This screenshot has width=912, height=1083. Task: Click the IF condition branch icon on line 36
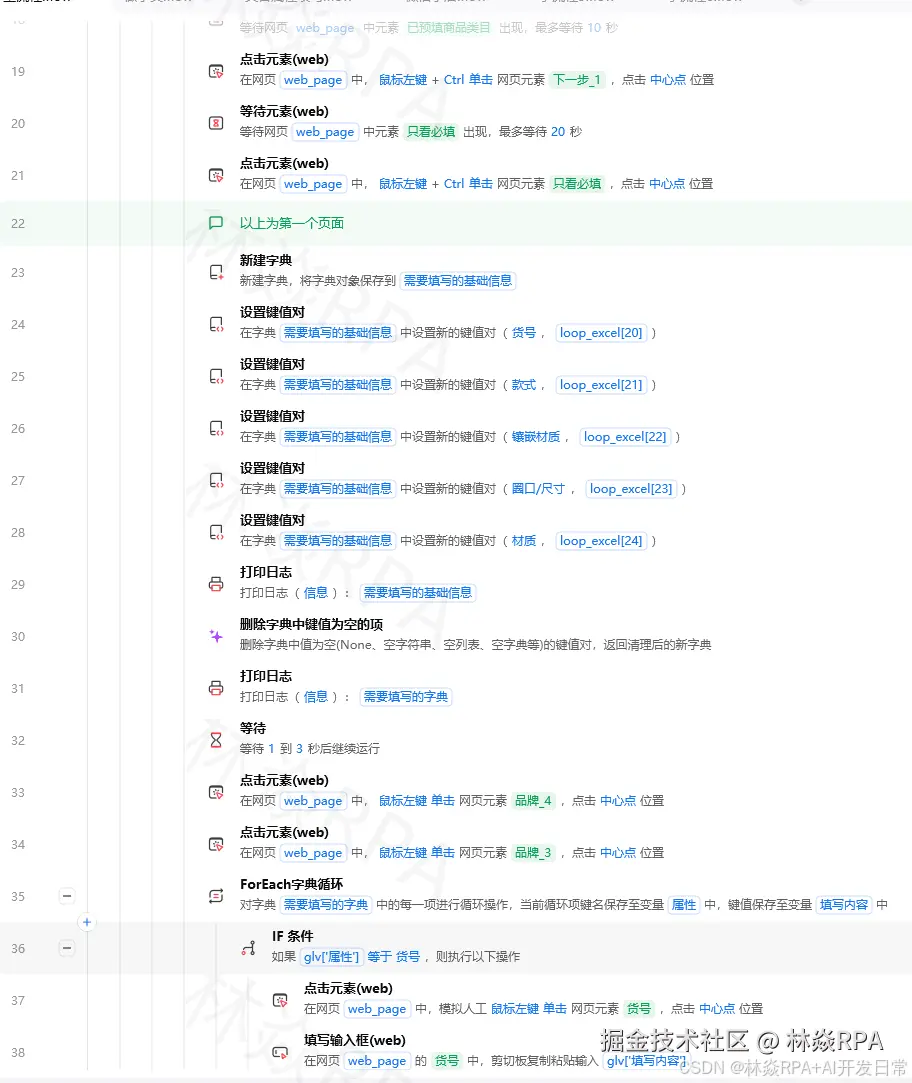(248, 948)
